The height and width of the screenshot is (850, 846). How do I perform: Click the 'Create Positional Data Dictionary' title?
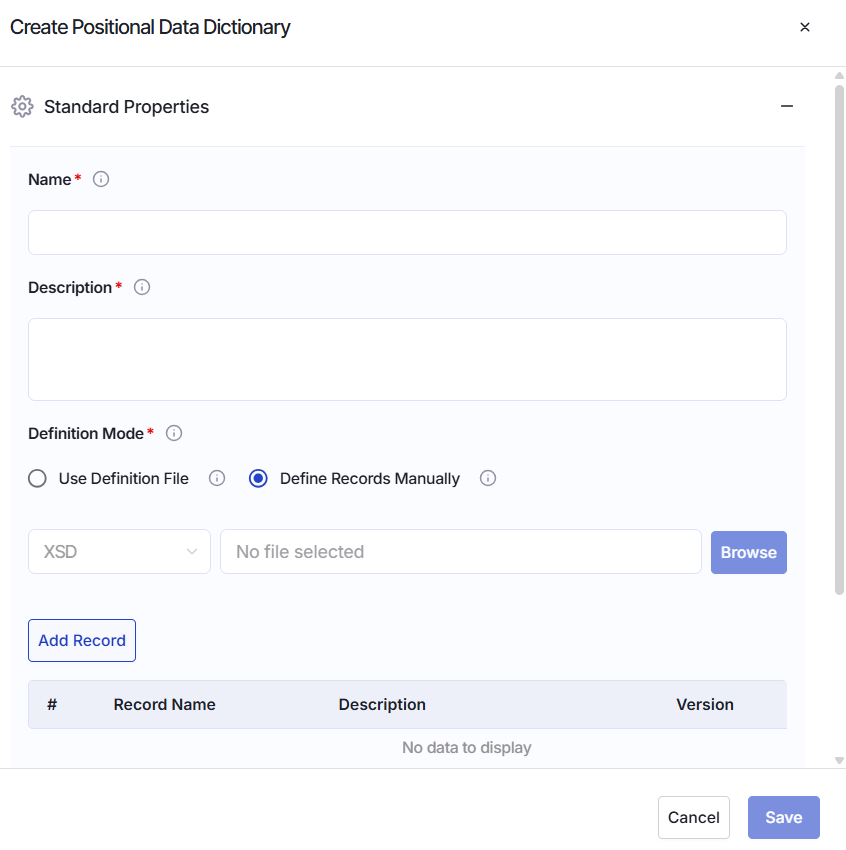coord(150,27)
